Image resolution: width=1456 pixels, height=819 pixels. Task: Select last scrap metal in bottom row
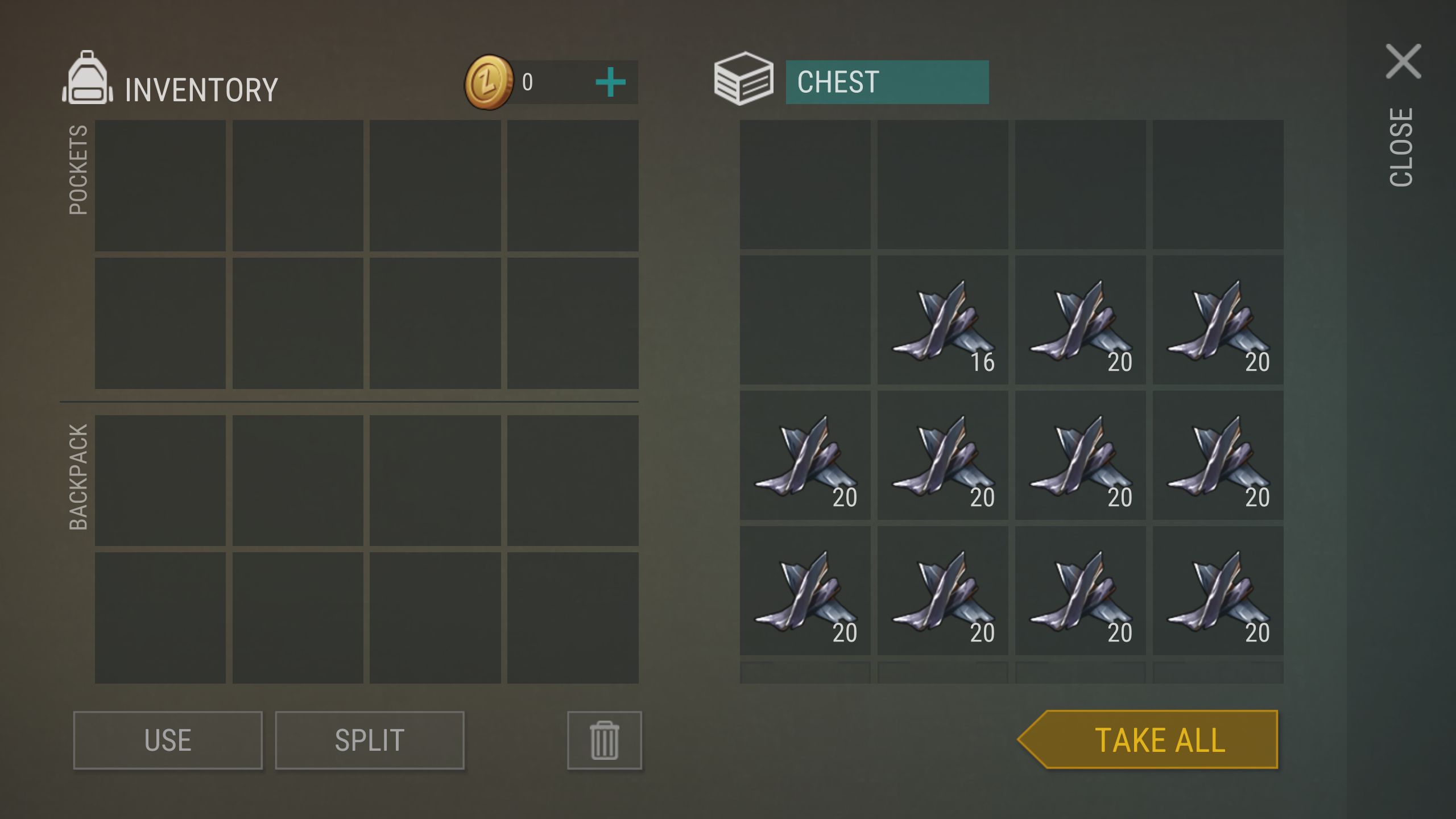[x=1218, y=590]
